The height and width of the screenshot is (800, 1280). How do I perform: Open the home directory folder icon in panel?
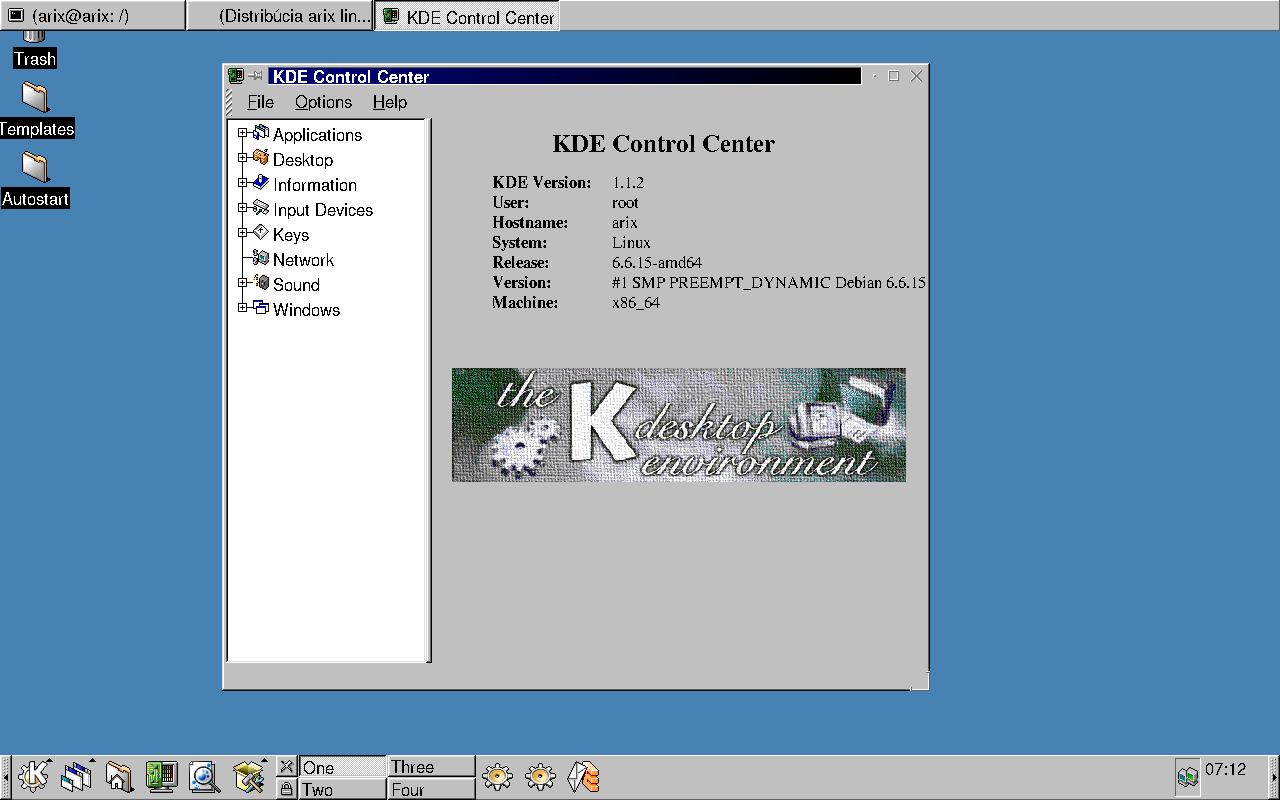(119, 776)
